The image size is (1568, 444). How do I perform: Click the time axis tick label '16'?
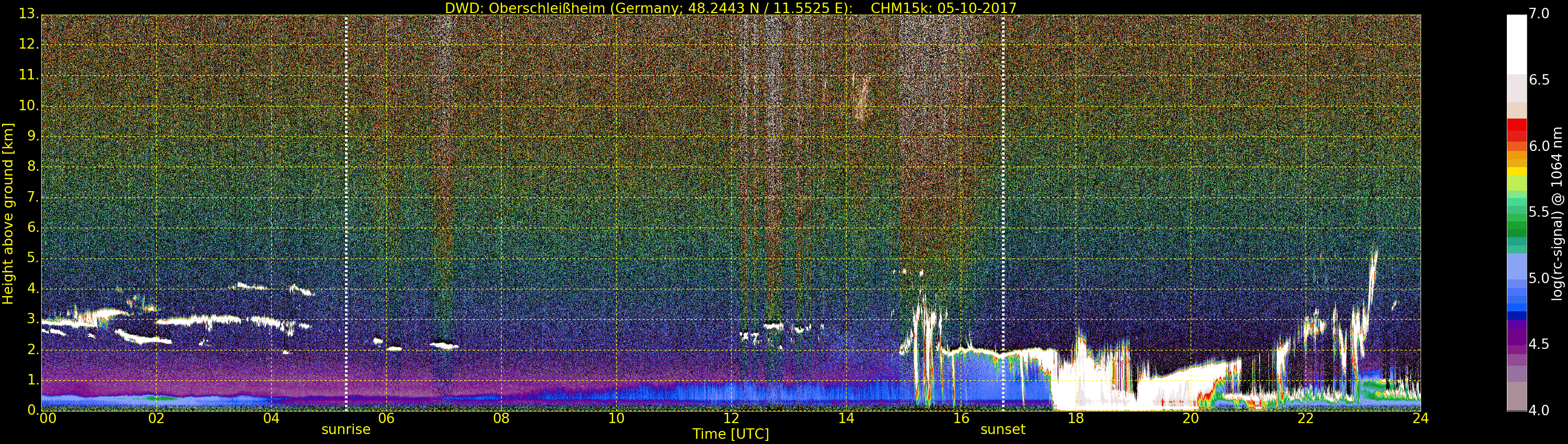point(961,418)
